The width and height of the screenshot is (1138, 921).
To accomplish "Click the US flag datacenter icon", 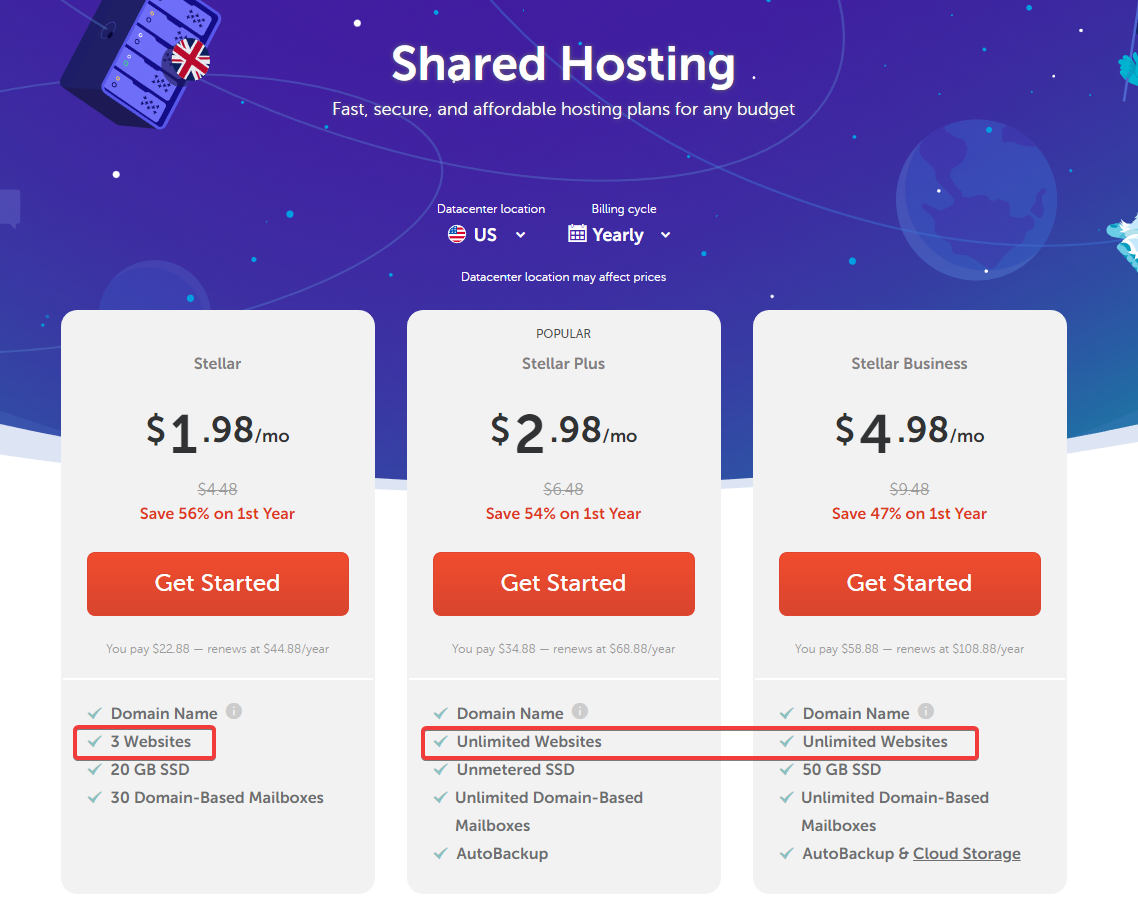I will [x=456, y=234].
